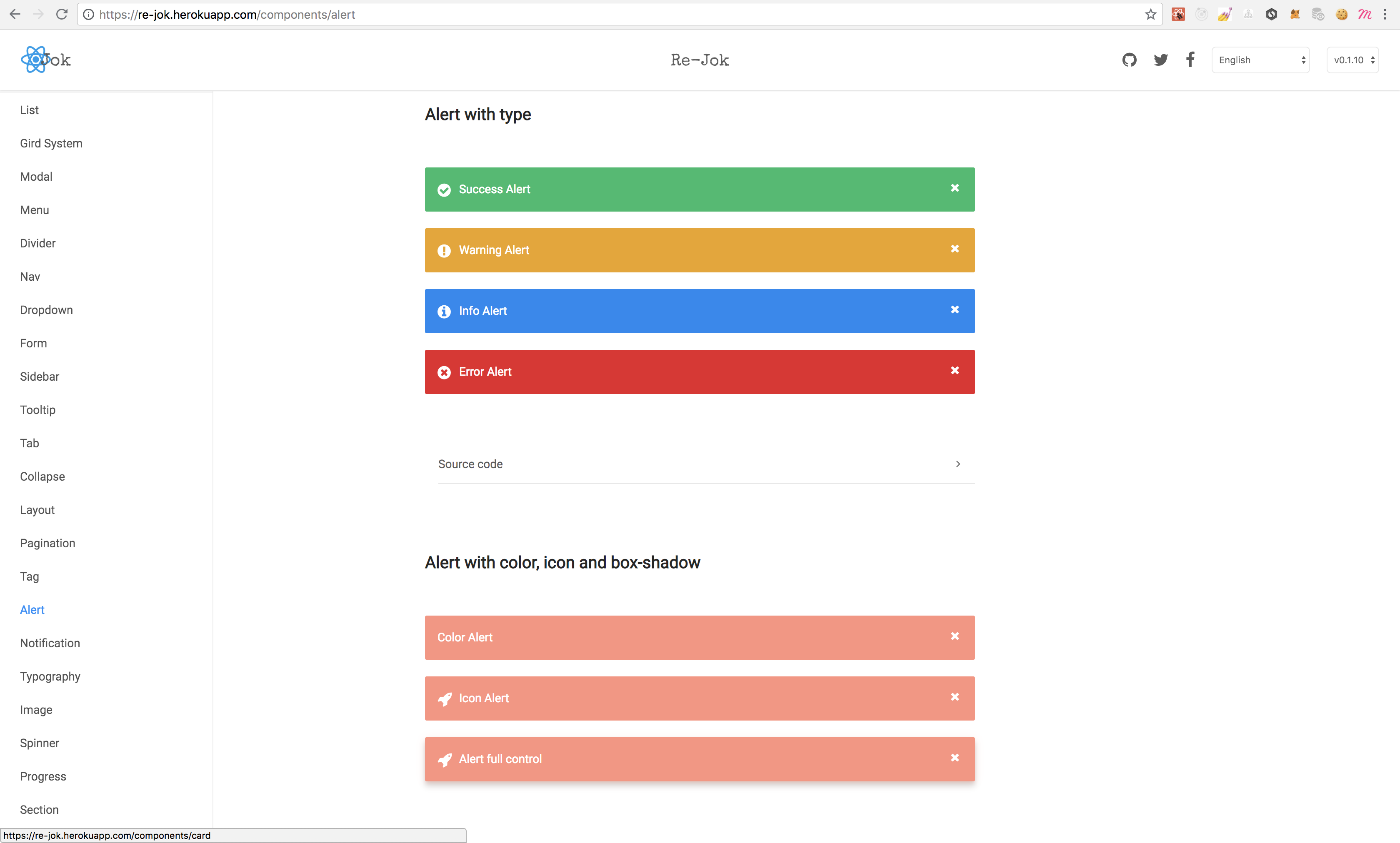Open the Chrome three-dot menu

(1385, 14)
